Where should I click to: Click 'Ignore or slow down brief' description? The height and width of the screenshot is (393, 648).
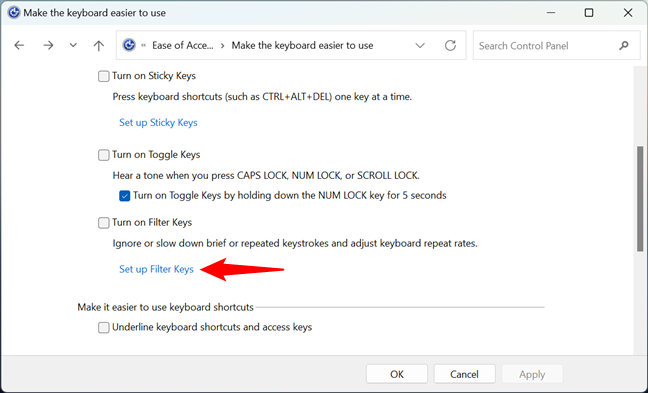tap(295, 243)
